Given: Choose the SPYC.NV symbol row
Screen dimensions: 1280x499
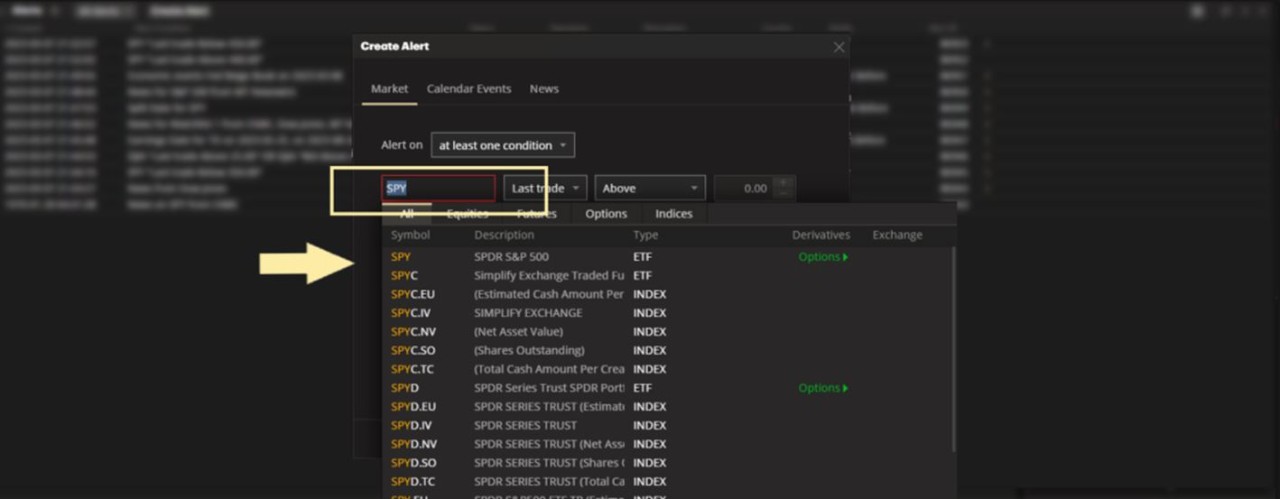Looking at the screenshot, I should tap(668, 331).
